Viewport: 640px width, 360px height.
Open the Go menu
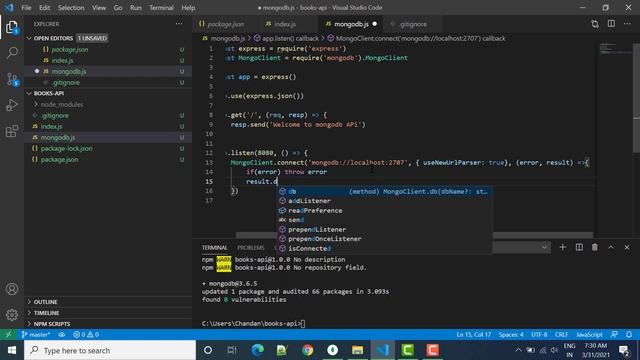118,8
